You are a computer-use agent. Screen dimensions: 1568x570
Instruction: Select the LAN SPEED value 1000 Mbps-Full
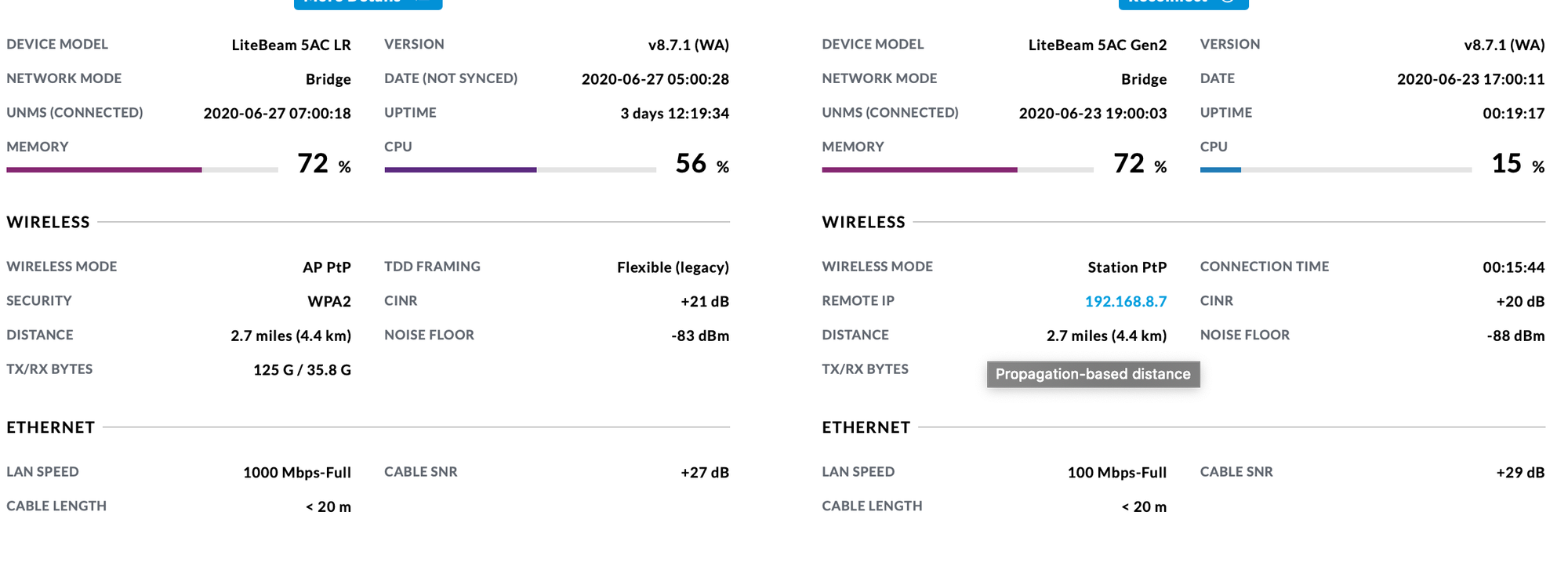(x=296, y=472)
